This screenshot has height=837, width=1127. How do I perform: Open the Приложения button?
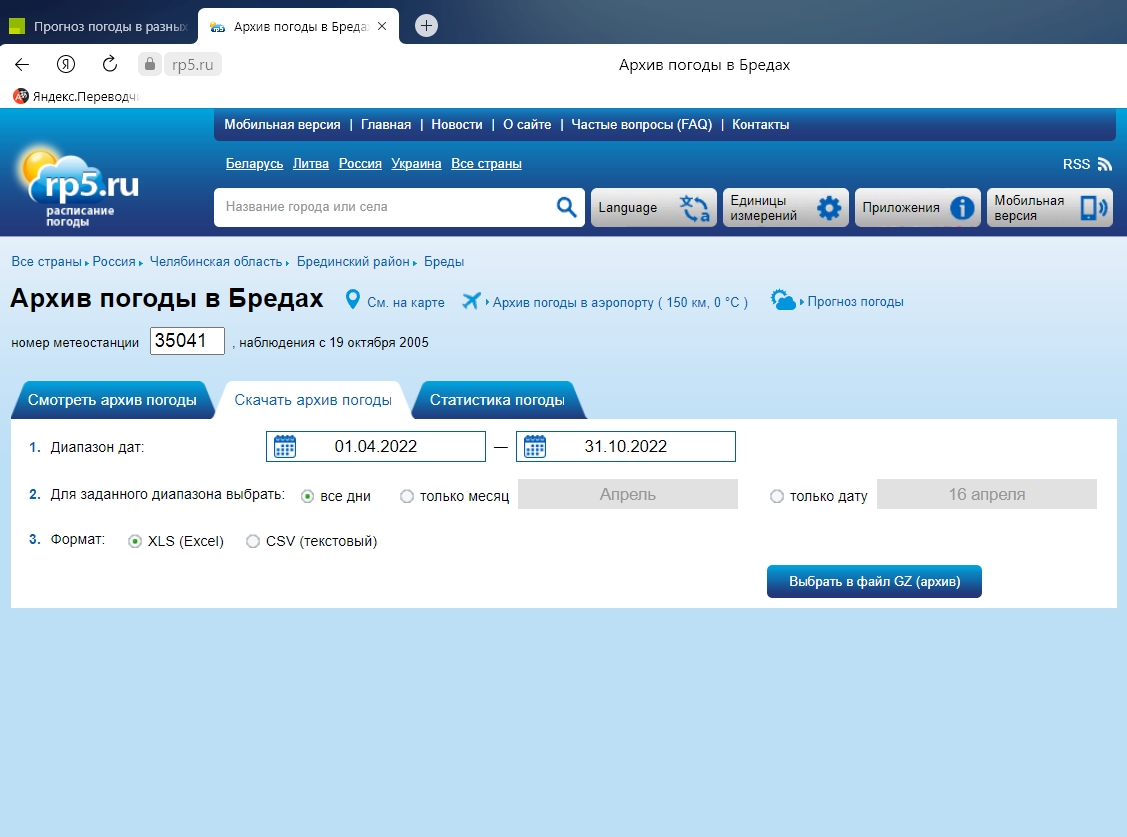click(918, 208)
